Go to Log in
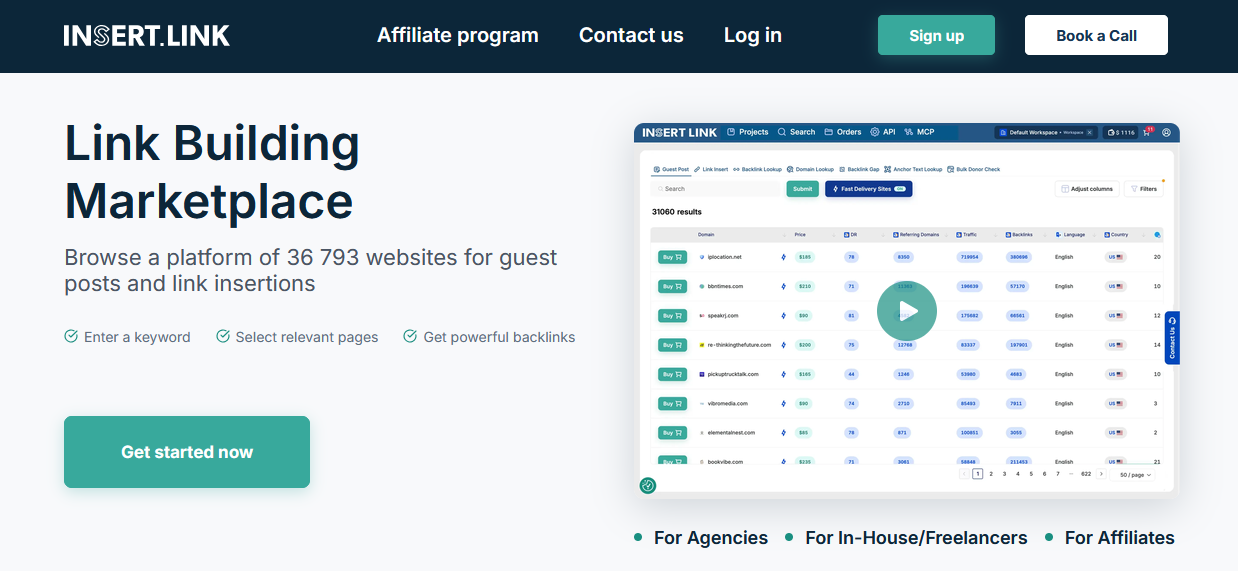The image size is (1238, 571). click(753, 35)
